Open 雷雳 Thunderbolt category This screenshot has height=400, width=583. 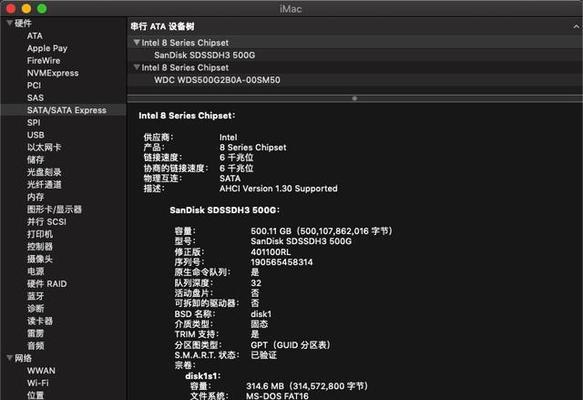[35, 333]
